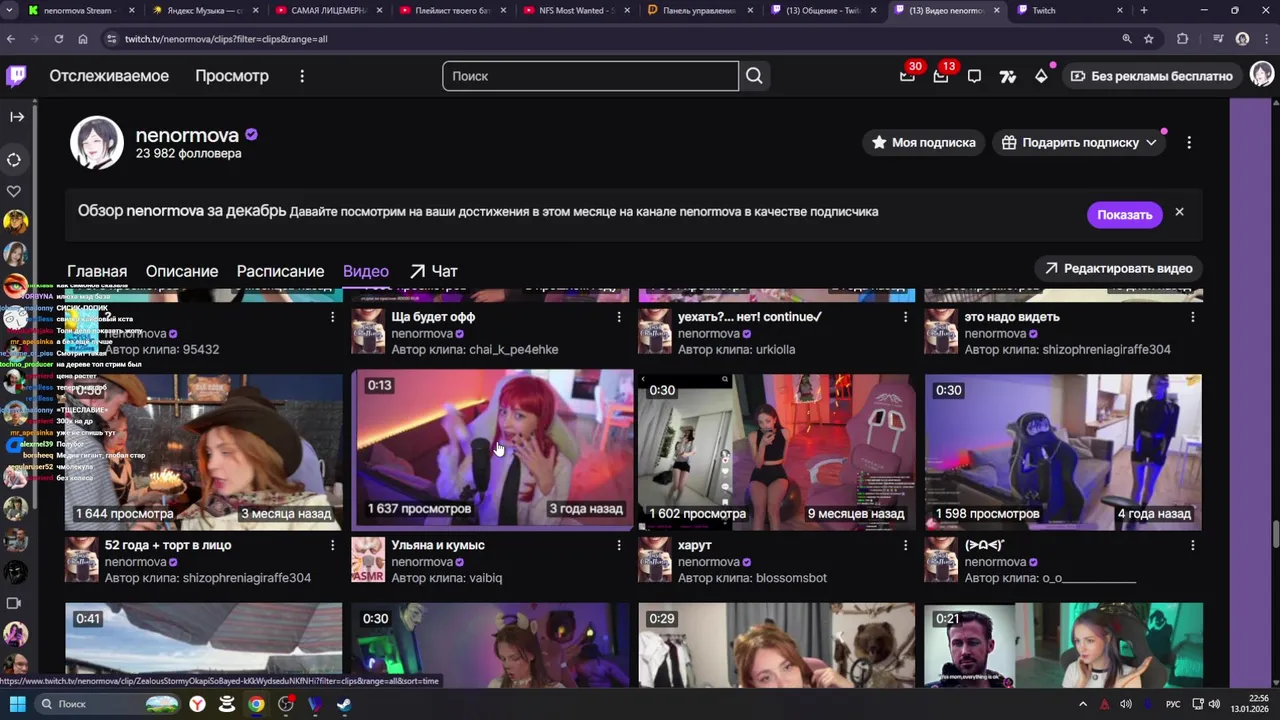This screenshot has height=720, width=1280.
Task: Open a new browser tab
Action: [x=1143, y=11]
